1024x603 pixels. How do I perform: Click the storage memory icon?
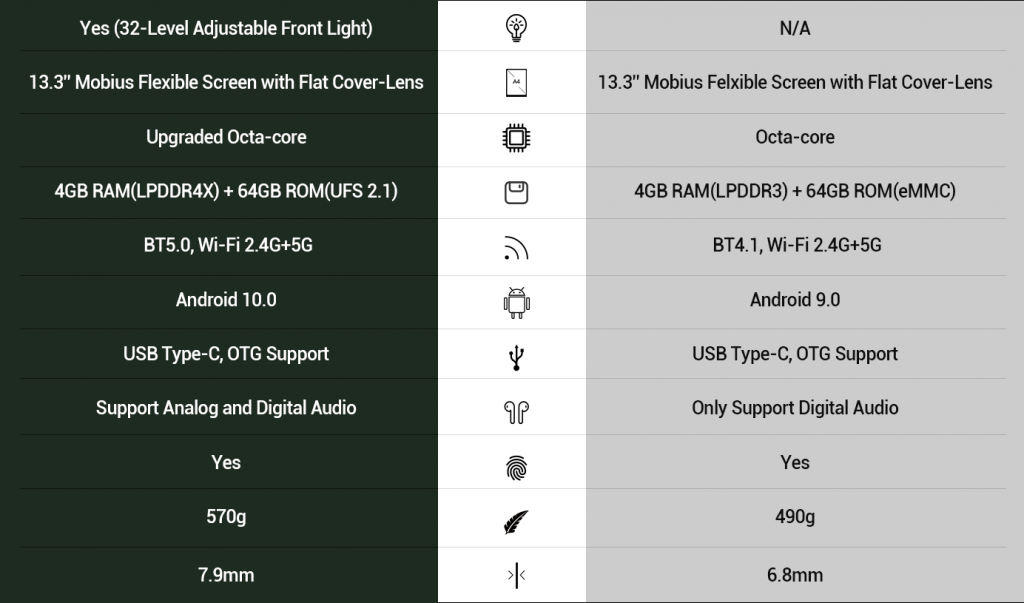point(517,193)
